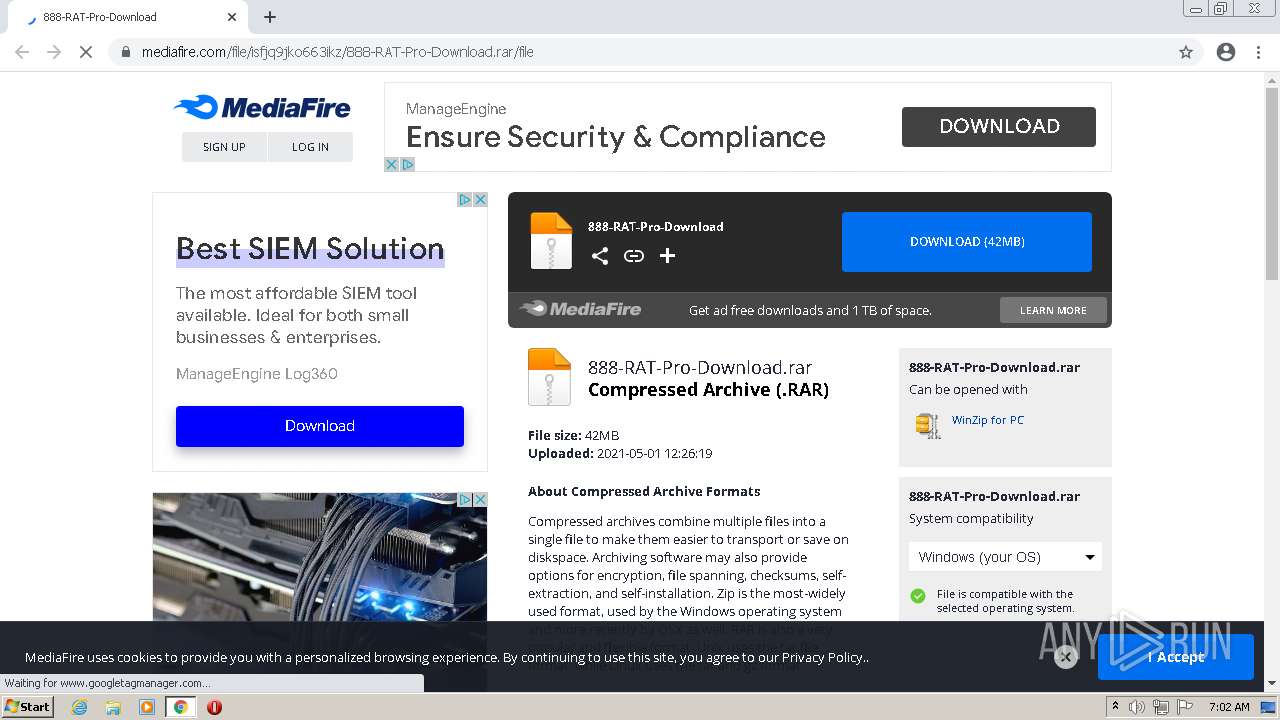
Task: Open the Chrome three-dot menu
Action: pyautogui.click(x=1258, y=52)
